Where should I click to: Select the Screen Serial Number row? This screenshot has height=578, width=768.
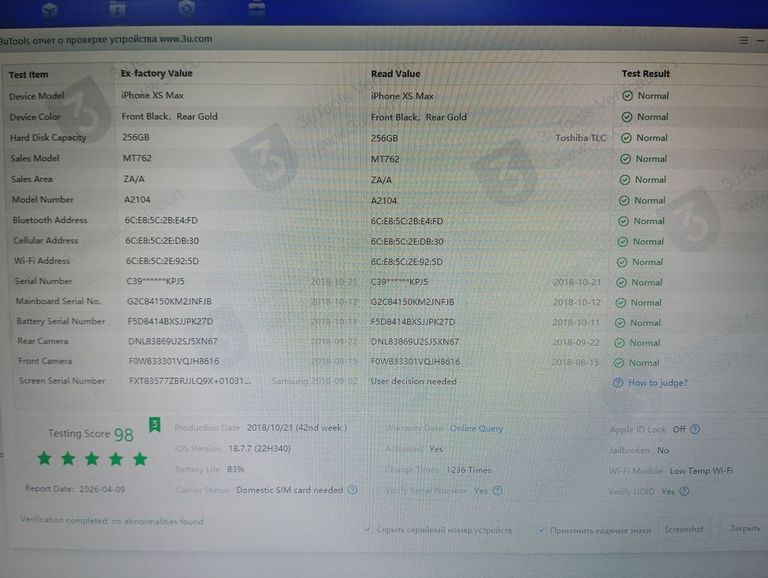tap(62, 381)
